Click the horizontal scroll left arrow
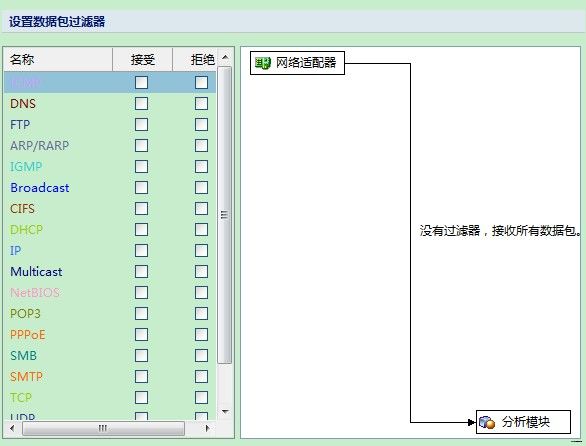Screen dimensions: 586x446 (x=12, y=428)
